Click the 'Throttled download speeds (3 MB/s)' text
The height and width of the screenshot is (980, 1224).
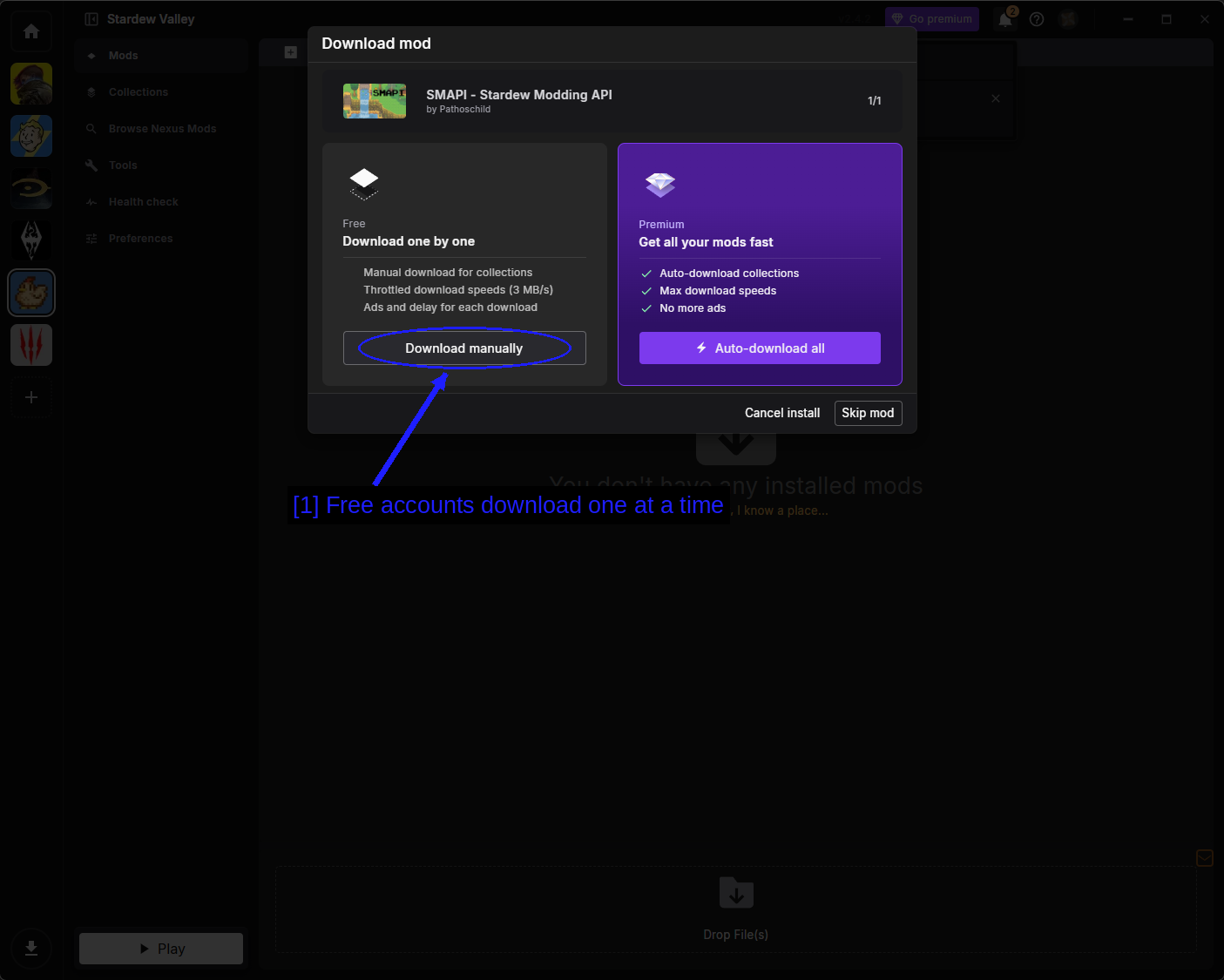[458, 290]
